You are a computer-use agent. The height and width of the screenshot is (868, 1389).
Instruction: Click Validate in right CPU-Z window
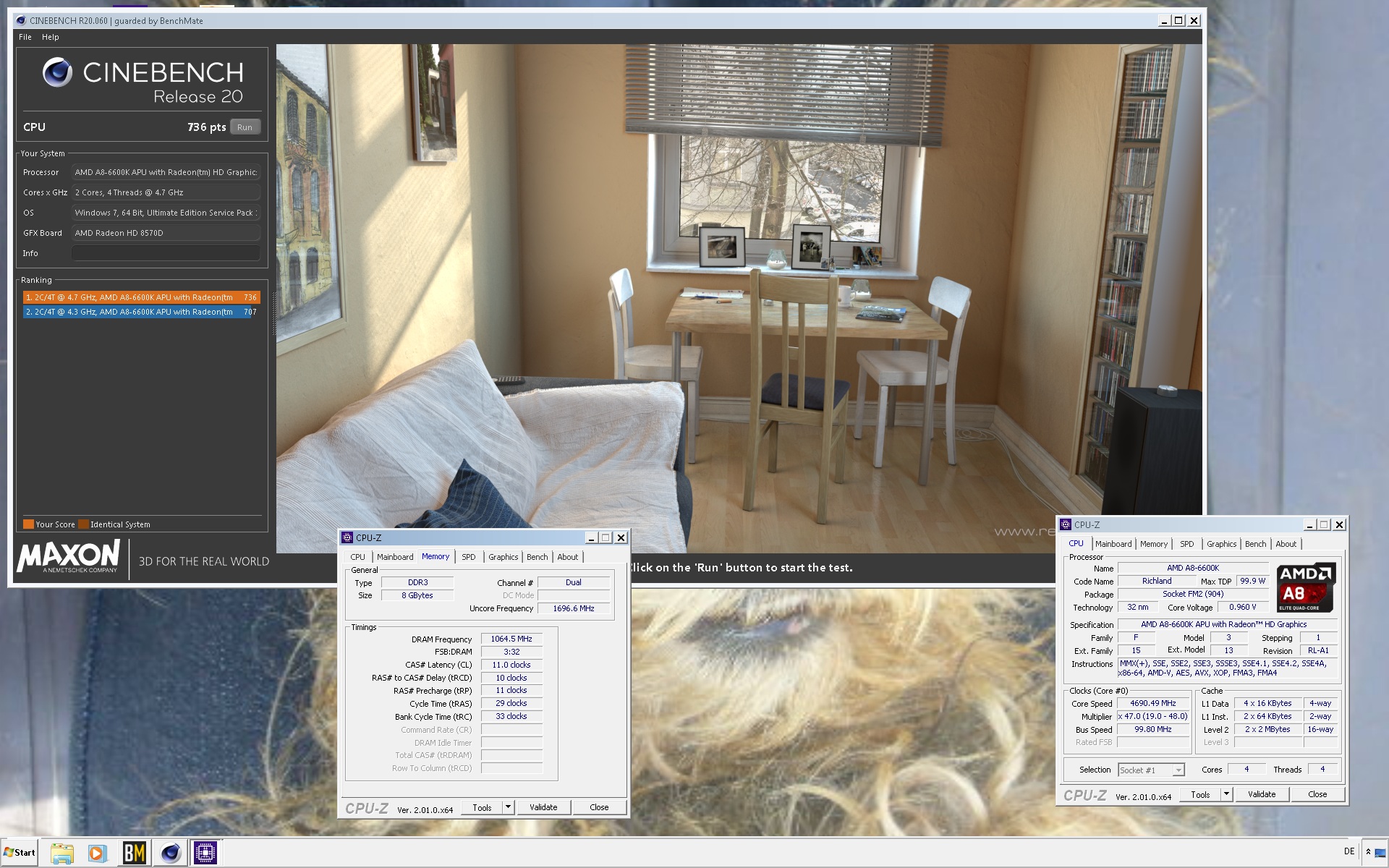point(1262,794)
